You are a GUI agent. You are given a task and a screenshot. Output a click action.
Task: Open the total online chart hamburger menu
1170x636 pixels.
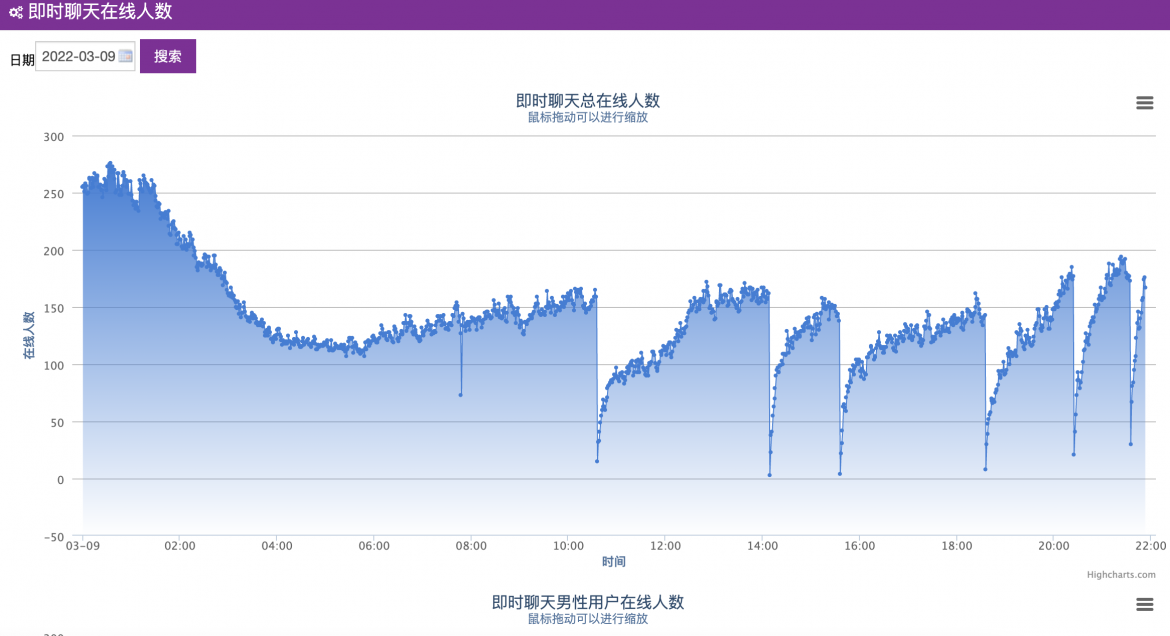[1145, 103]
